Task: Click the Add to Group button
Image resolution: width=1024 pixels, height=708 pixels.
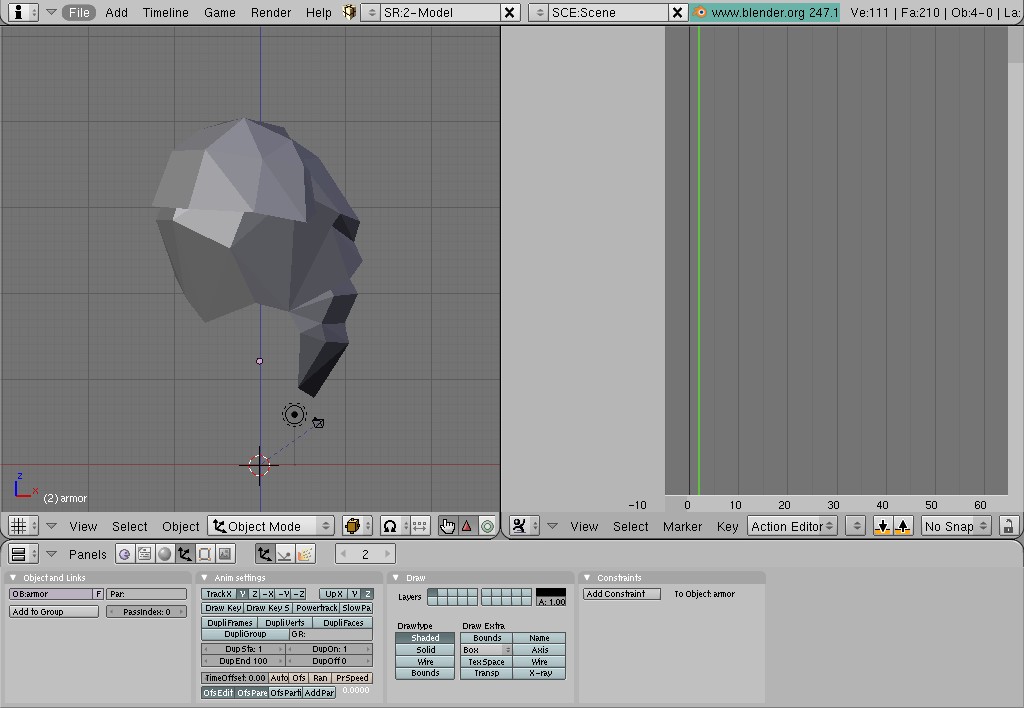Action: point(53,612)
